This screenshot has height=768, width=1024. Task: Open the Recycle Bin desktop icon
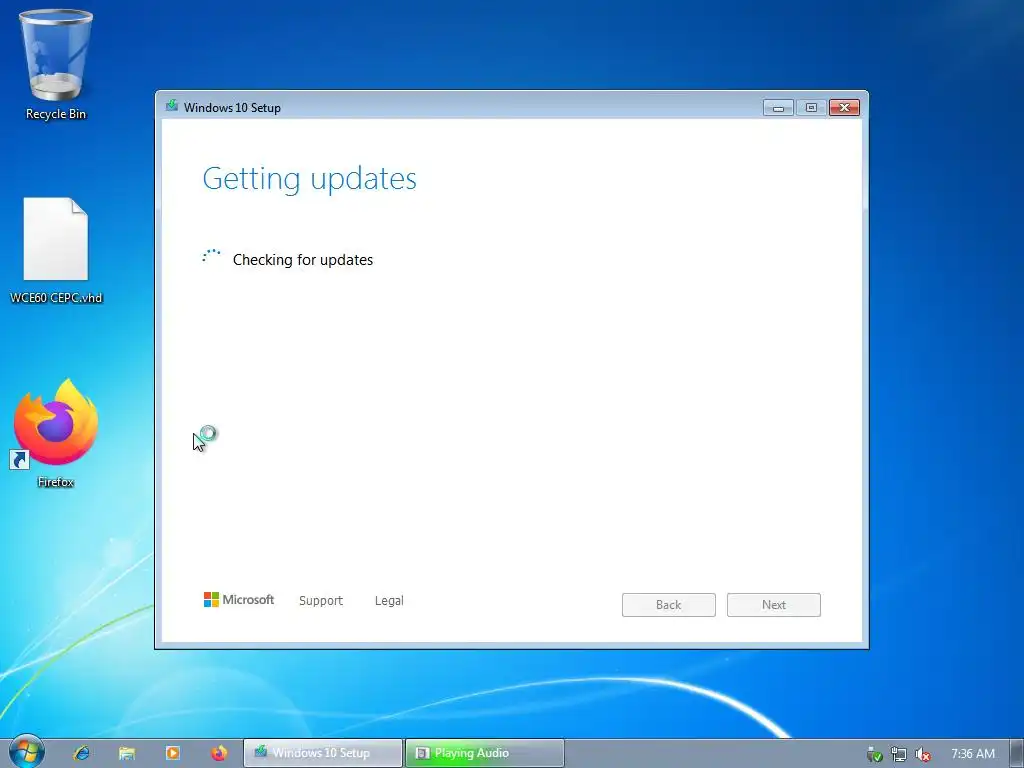[56, 65]
